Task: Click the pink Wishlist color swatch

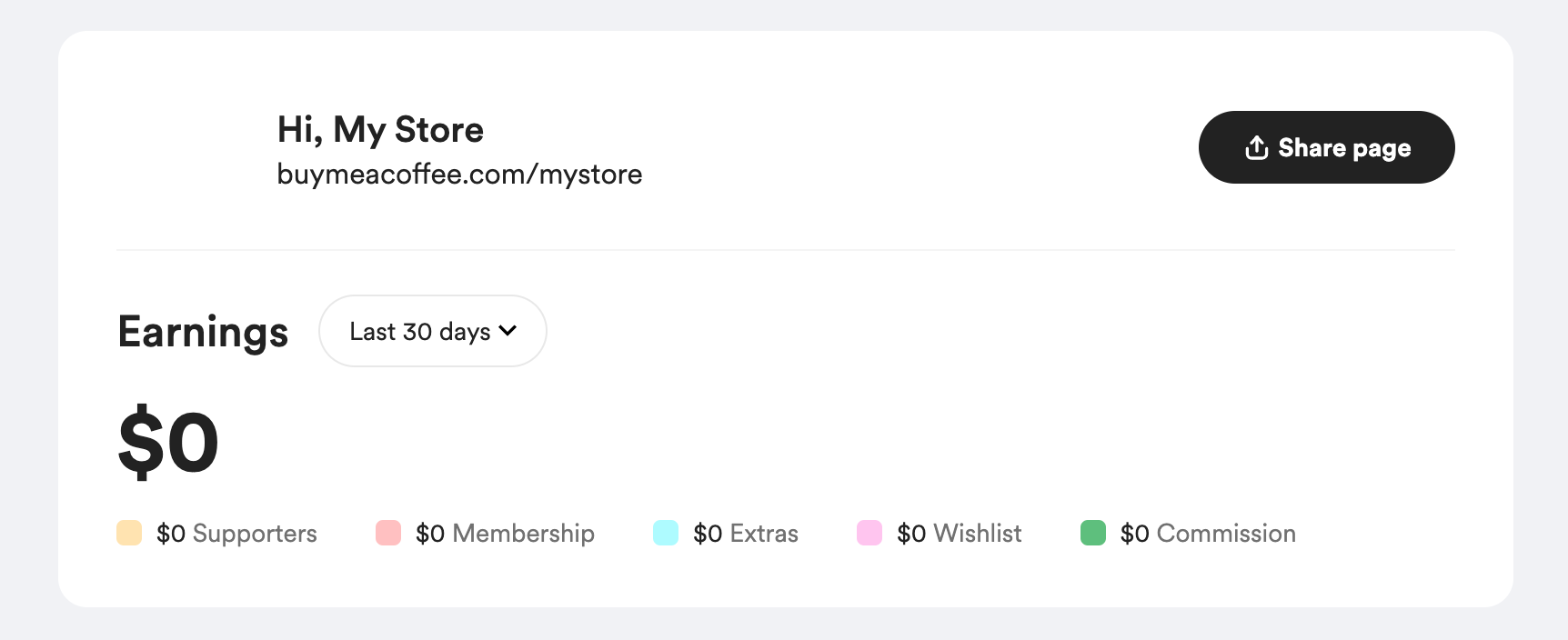Action: click(x=869, y=533)
